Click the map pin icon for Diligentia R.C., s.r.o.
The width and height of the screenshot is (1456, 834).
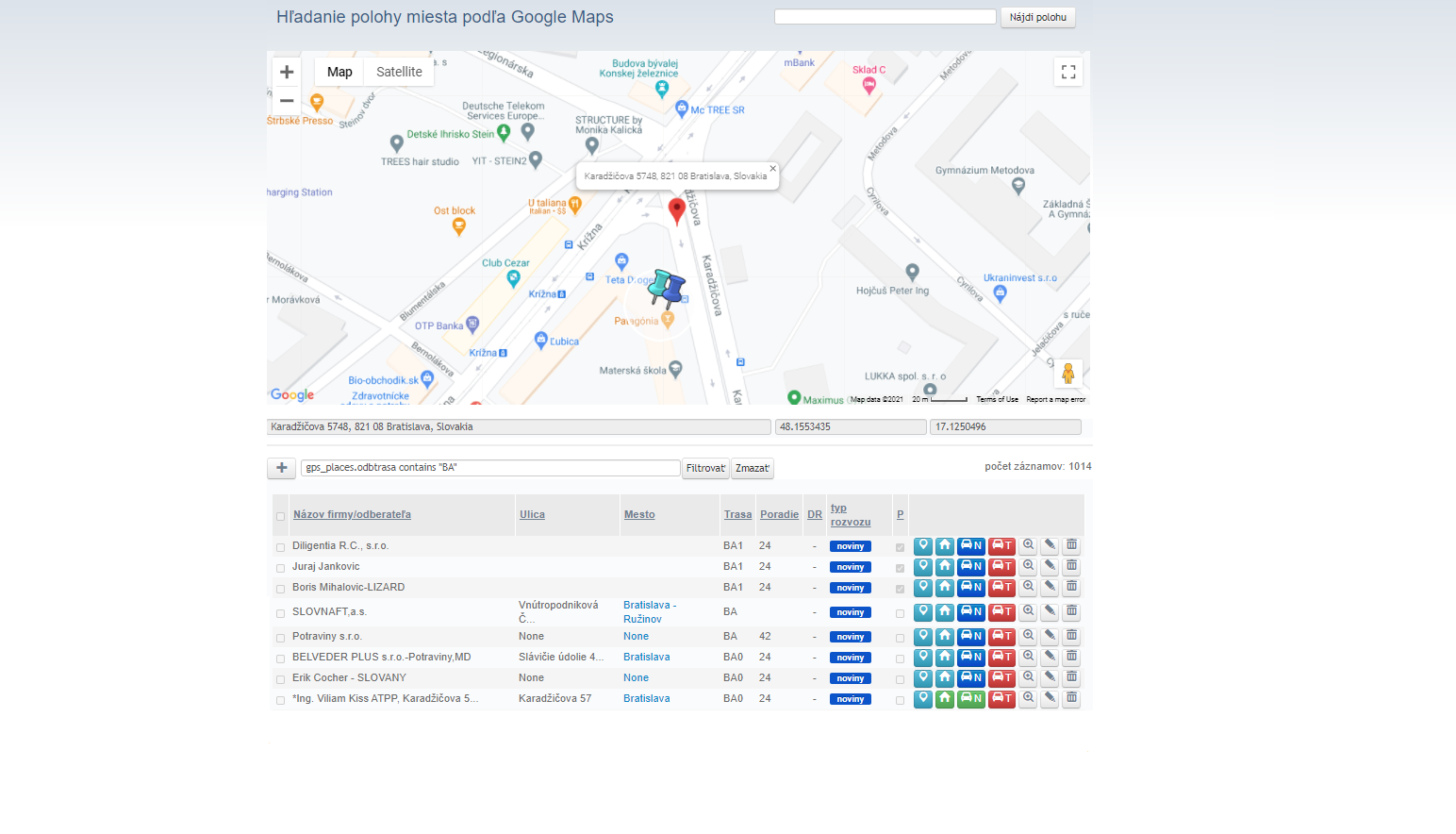point(923,546)
